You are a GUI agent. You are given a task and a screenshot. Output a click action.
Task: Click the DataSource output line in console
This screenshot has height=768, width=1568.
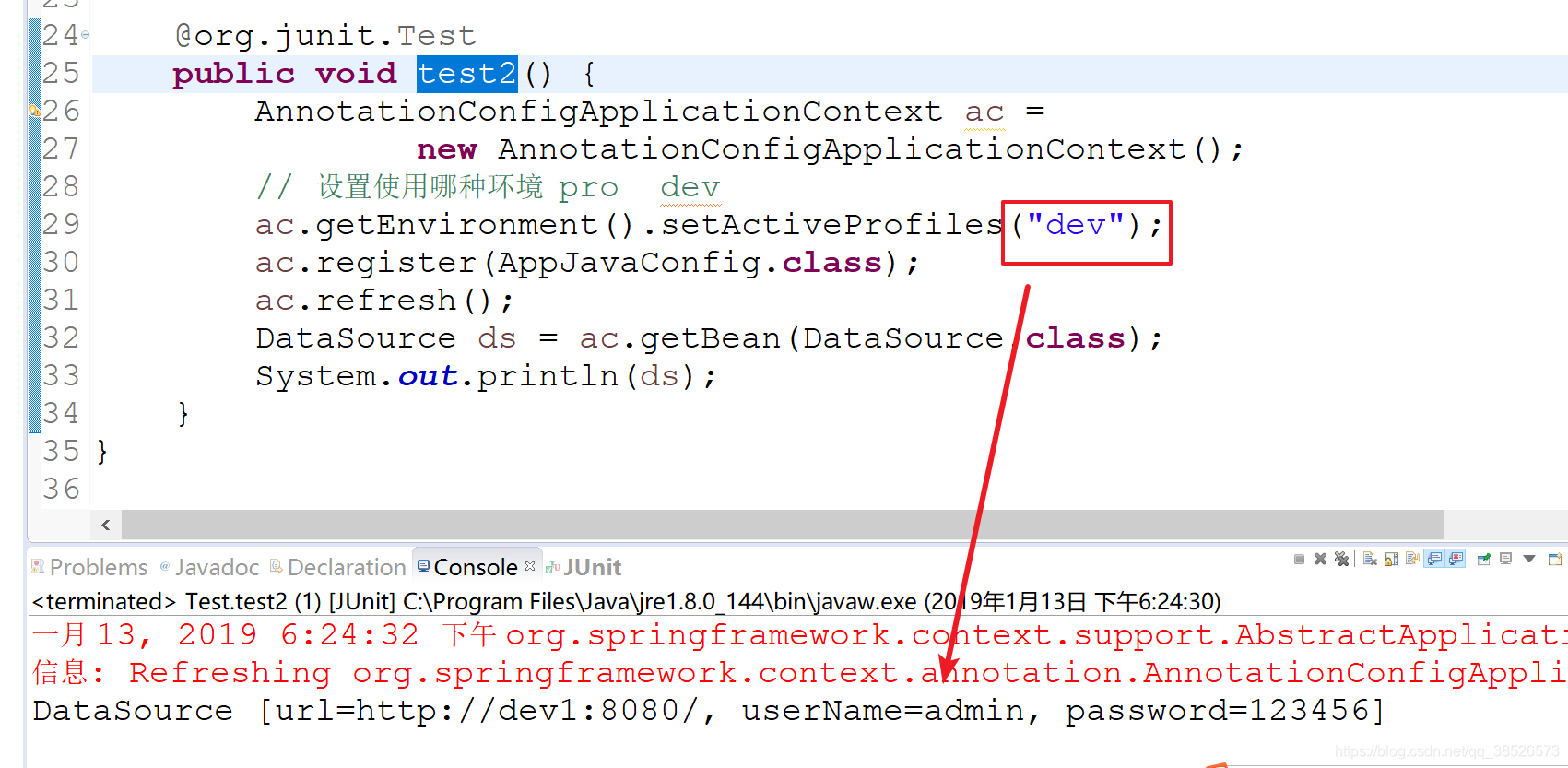click(x=708, y=711)
